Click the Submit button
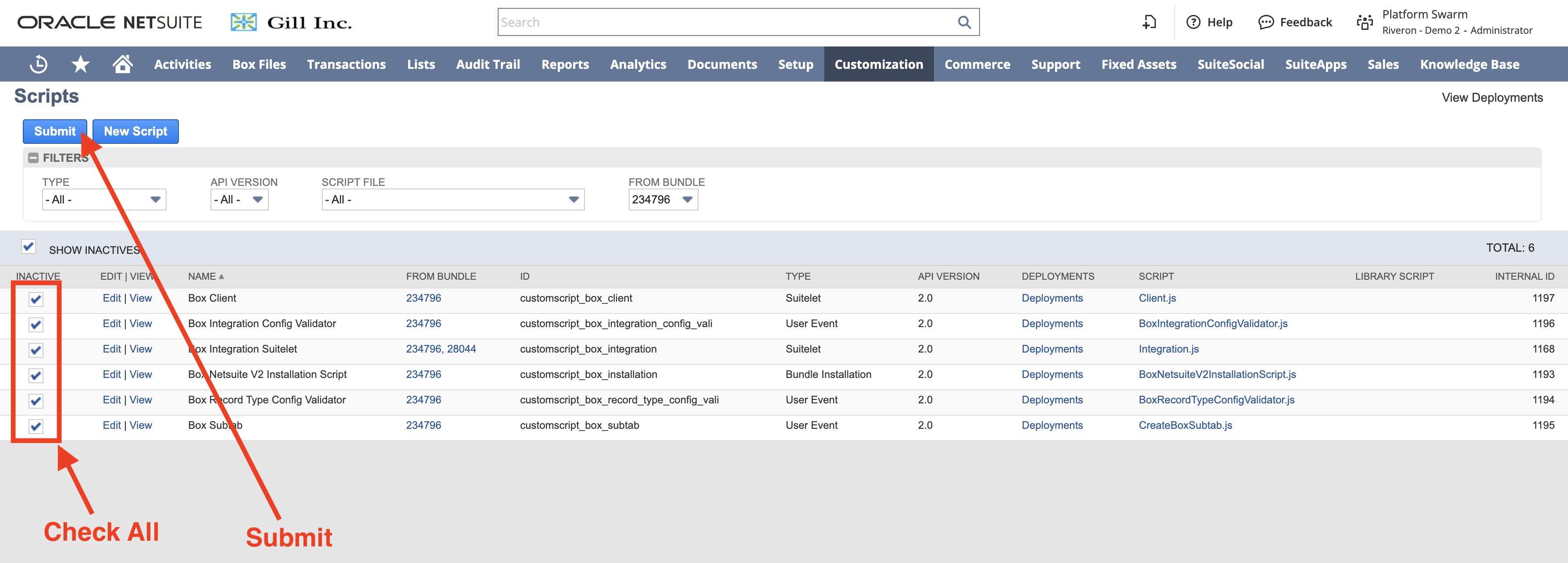This screenshot has height=563, width=1568. pyautogui.click(x=55, y=132)
